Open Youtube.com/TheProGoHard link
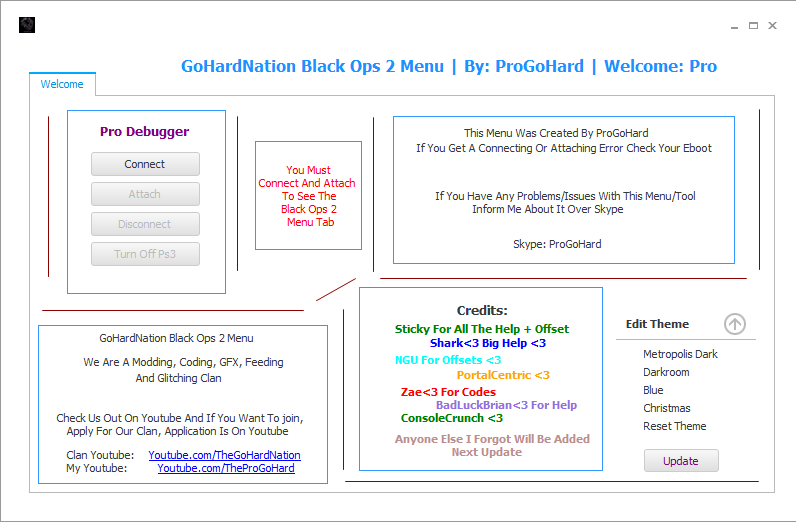This screenshot has height=522, width=796. (226, 468)
